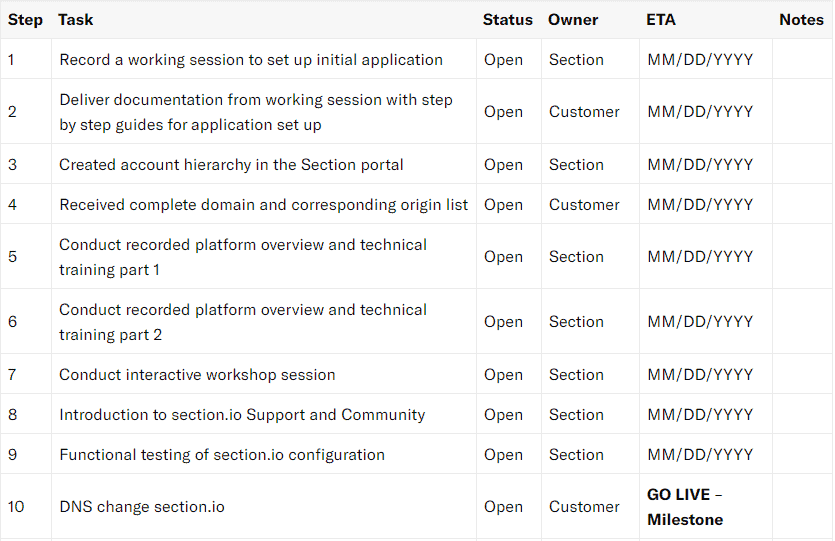
Task: Click the empty Notes cell for step 5
Action: [x=803, y=257]
